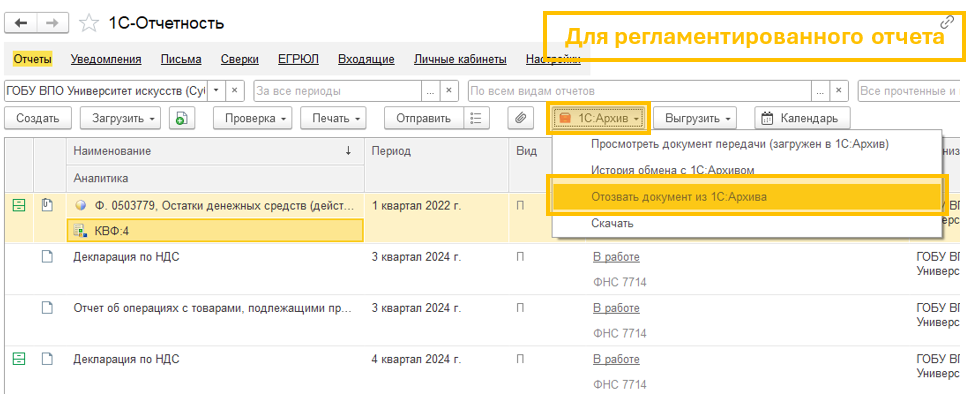Copy the page link with the chain icon
This screenshot has width=971, height=417.
pyautogui.click(x=947, y=23)
